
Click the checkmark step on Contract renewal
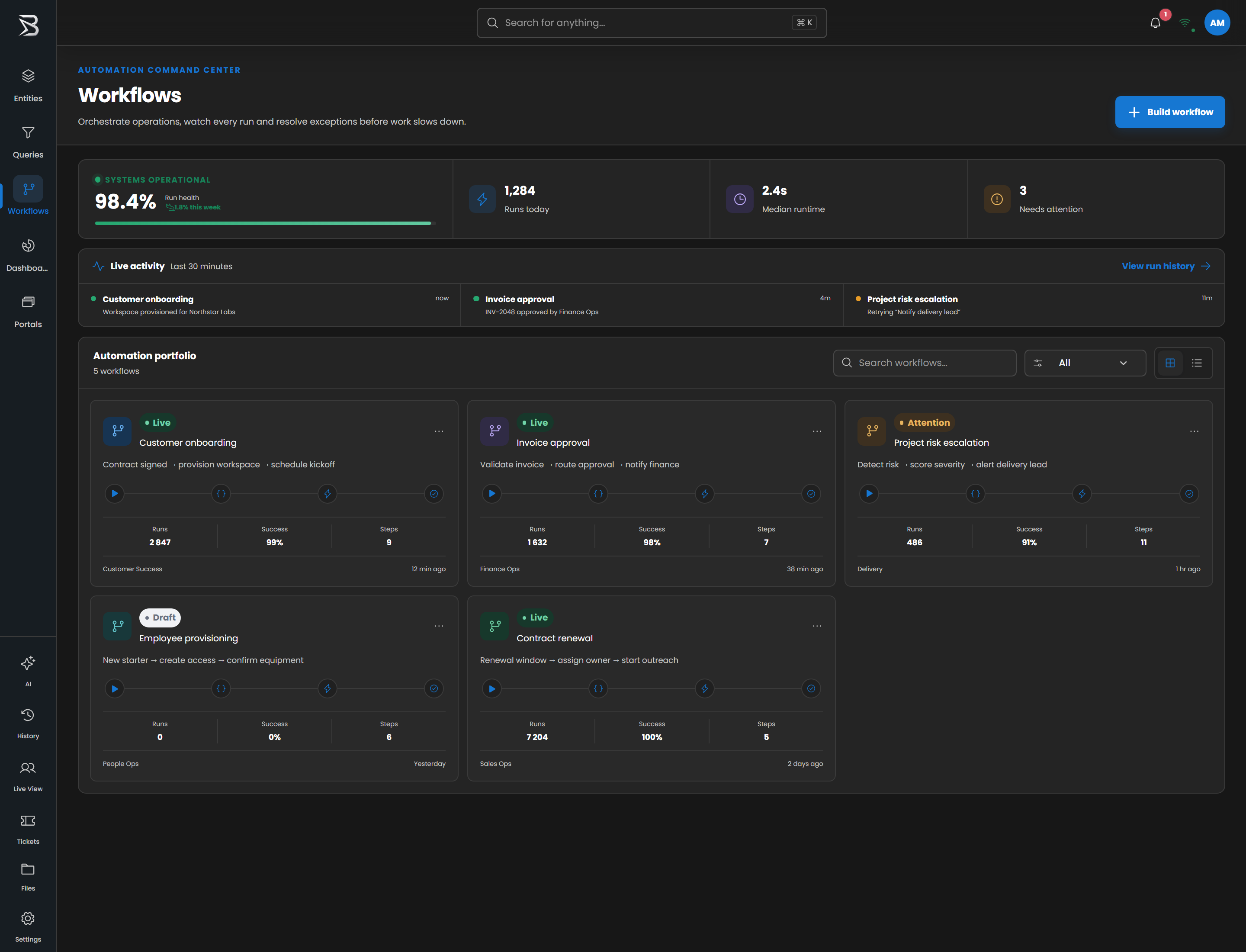[811, 688]
